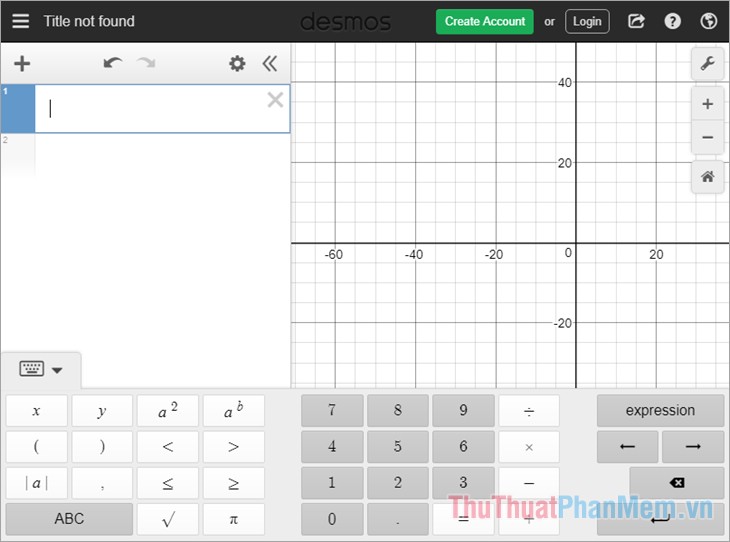Viewport: 730px width, 542px height.
Task: Switch to ABC letter keyboard
Action: (69, 519)
